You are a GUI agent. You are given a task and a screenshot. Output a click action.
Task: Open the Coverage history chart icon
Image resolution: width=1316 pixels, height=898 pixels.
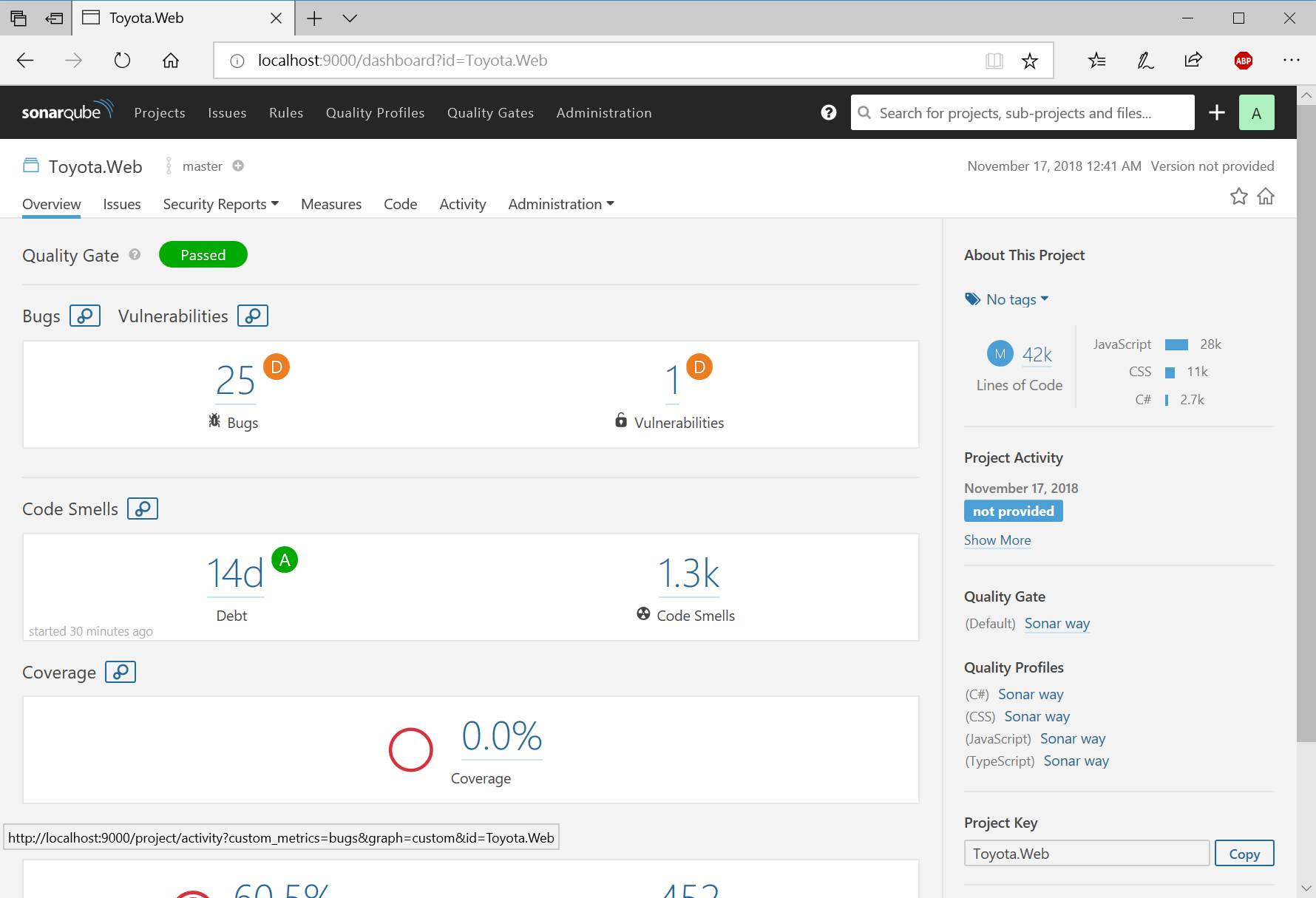pos(121,672)
